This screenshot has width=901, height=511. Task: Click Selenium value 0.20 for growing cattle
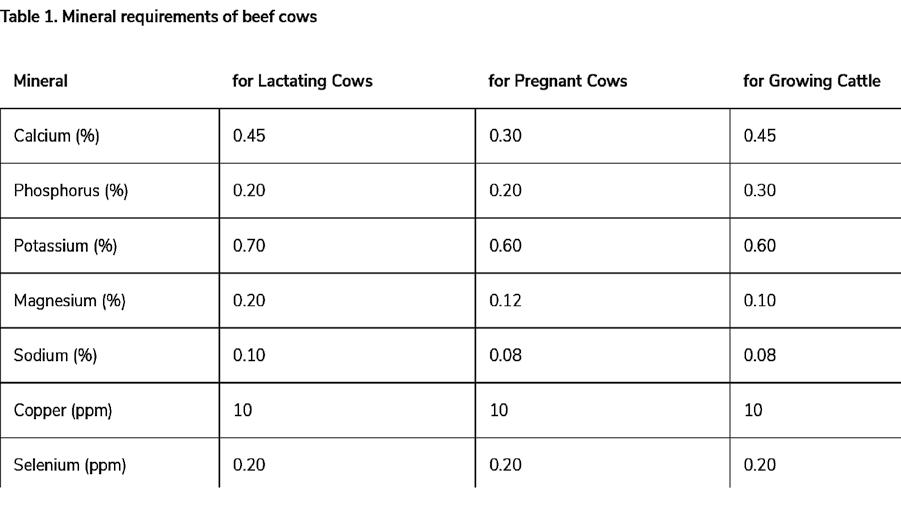760,465
